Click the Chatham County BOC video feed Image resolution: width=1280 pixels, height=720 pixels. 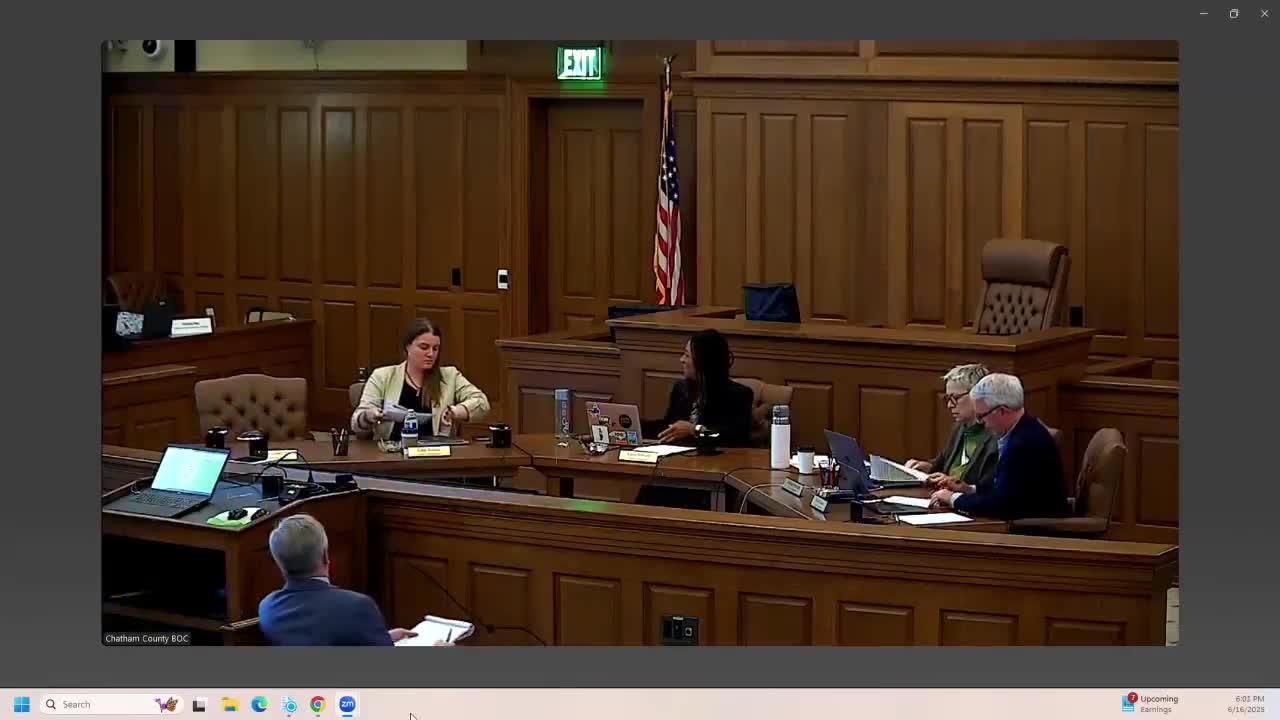pyautogui.click(x=640, y=342)
